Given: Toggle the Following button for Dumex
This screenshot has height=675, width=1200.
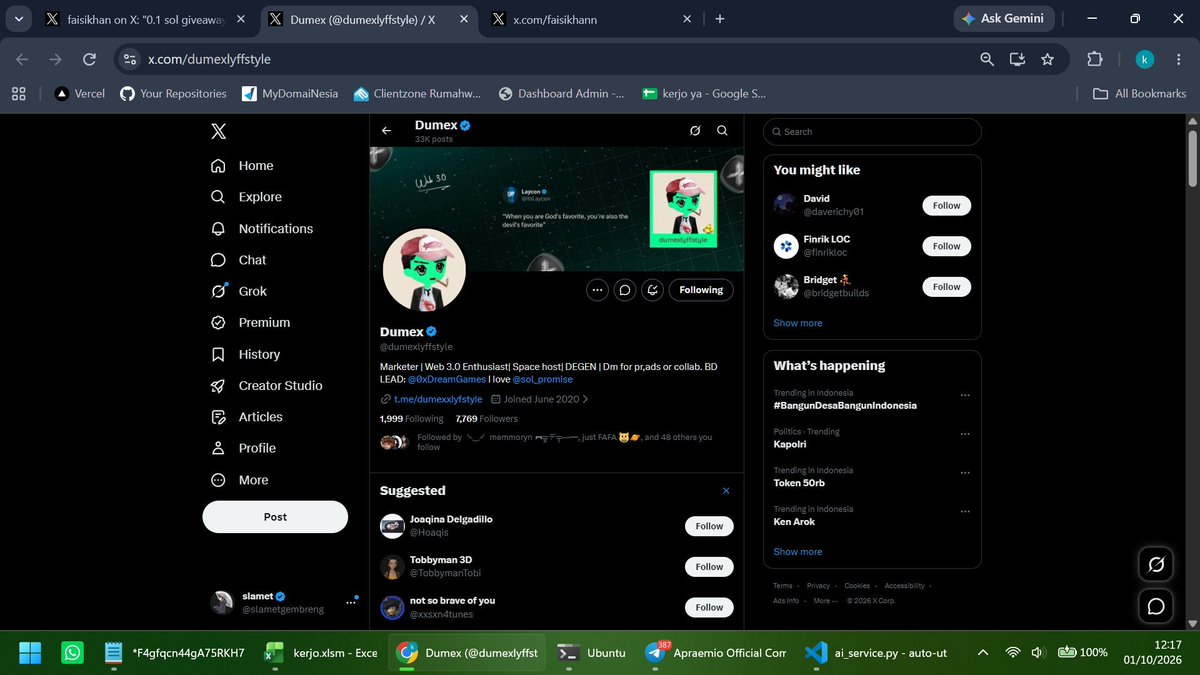Looking at the screenshot, I should point(701,290).
